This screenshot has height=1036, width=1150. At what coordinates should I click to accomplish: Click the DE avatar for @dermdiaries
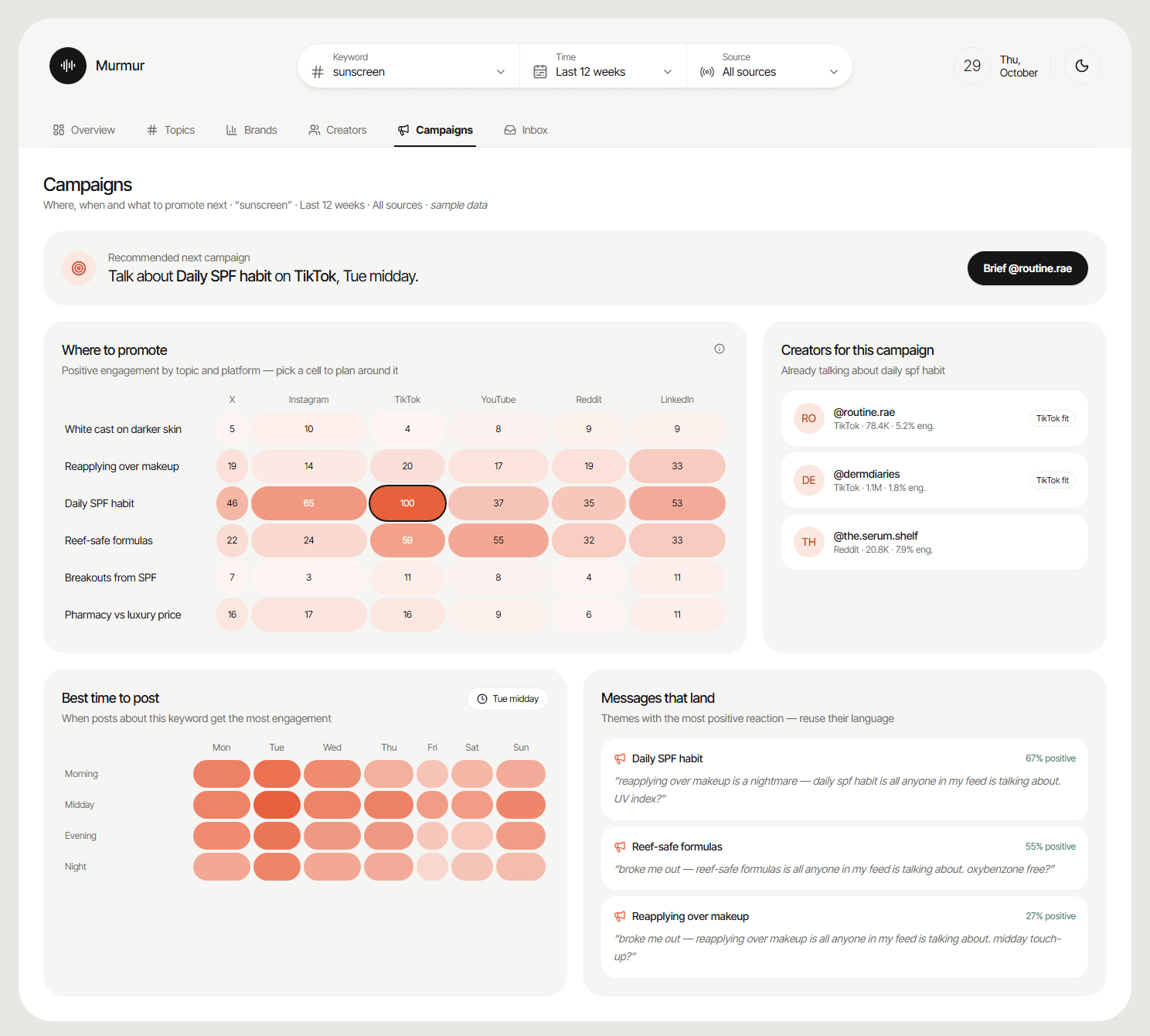pyautogui.click(x=809, y=480)
